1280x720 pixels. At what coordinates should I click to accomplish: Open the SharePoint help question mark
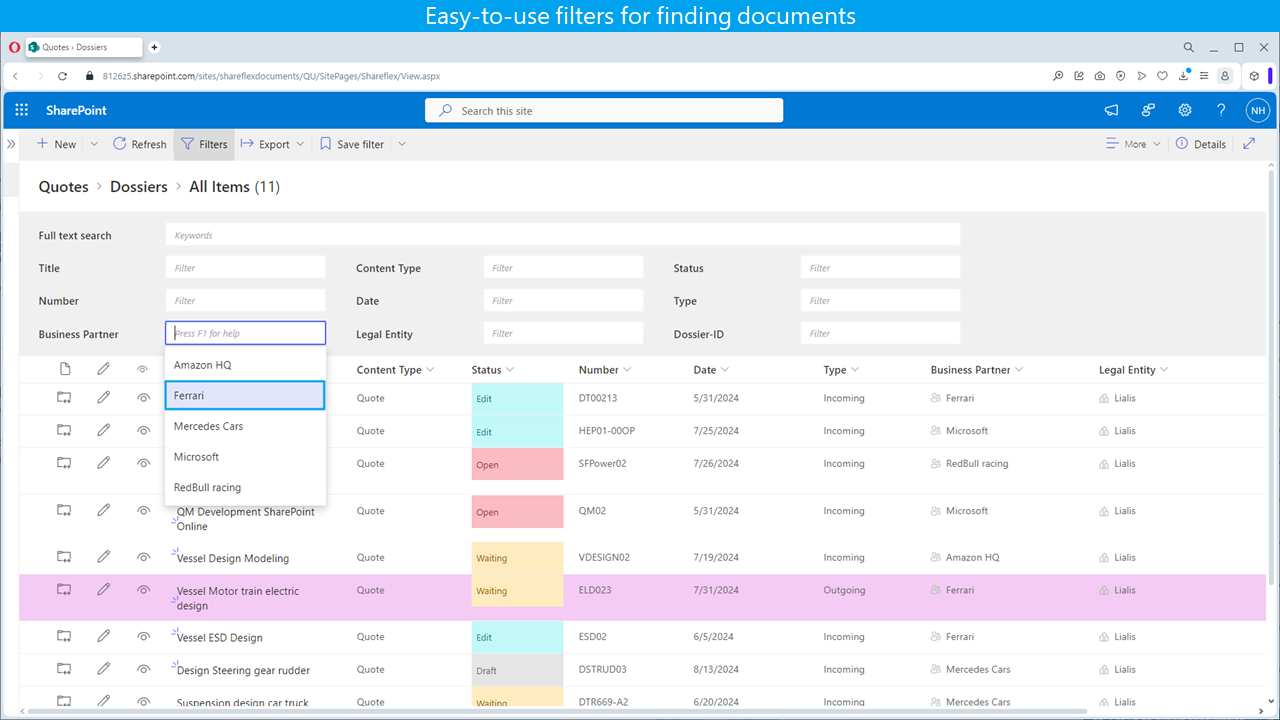pos(1221,110)
